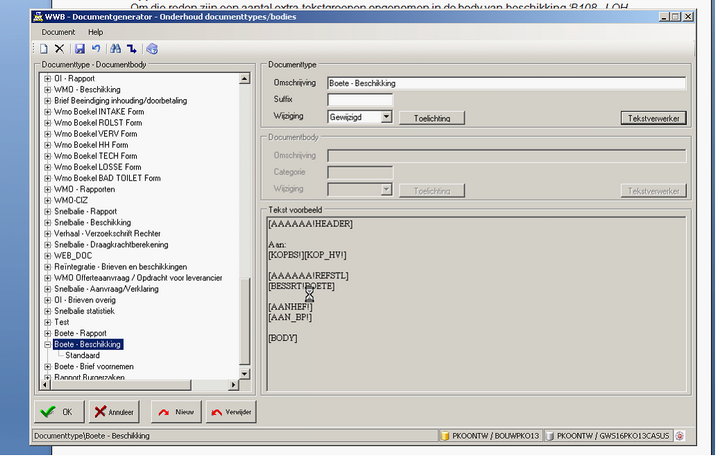Click the Nieuw button
Image resolution: width=716 pixels, height=456 pixels.
click(x=176, y=412)
